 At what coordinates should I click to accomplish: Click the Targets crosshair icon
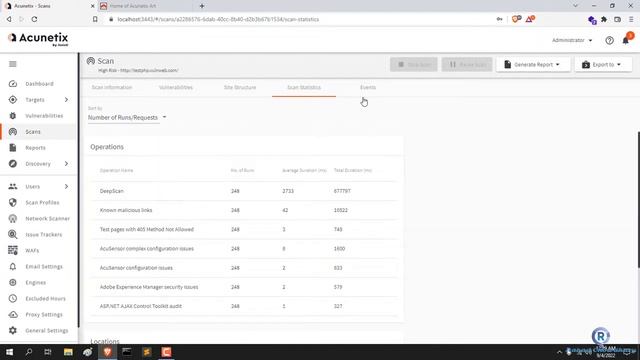coord(13,100)
